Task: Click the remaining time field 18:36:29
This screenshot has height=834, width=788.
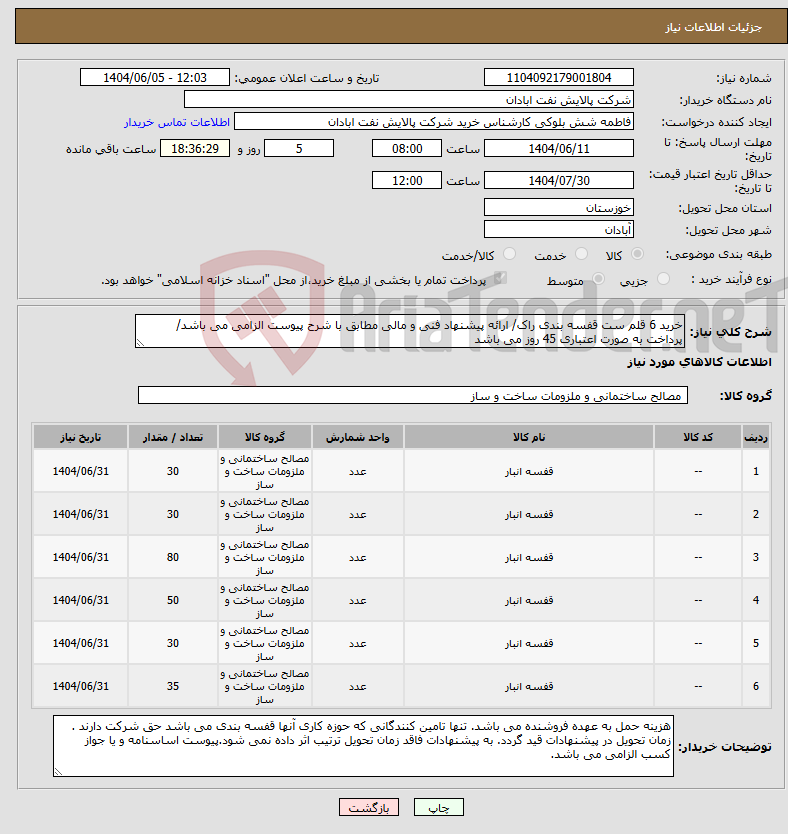Action: [x=195, y=148]
